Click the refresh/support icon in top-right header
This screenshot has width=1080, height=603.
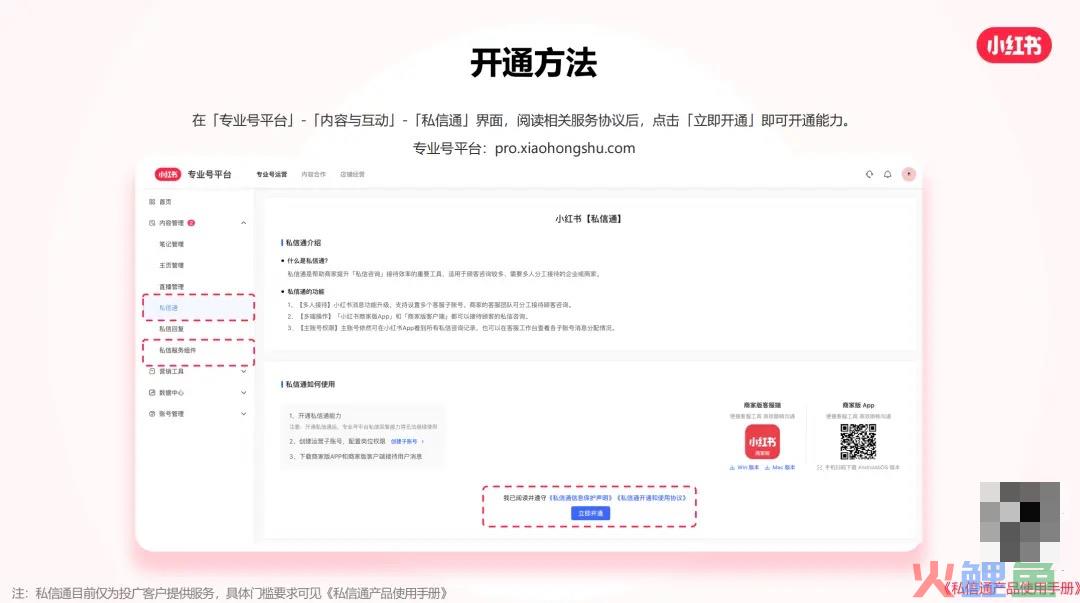coord(869,174)
